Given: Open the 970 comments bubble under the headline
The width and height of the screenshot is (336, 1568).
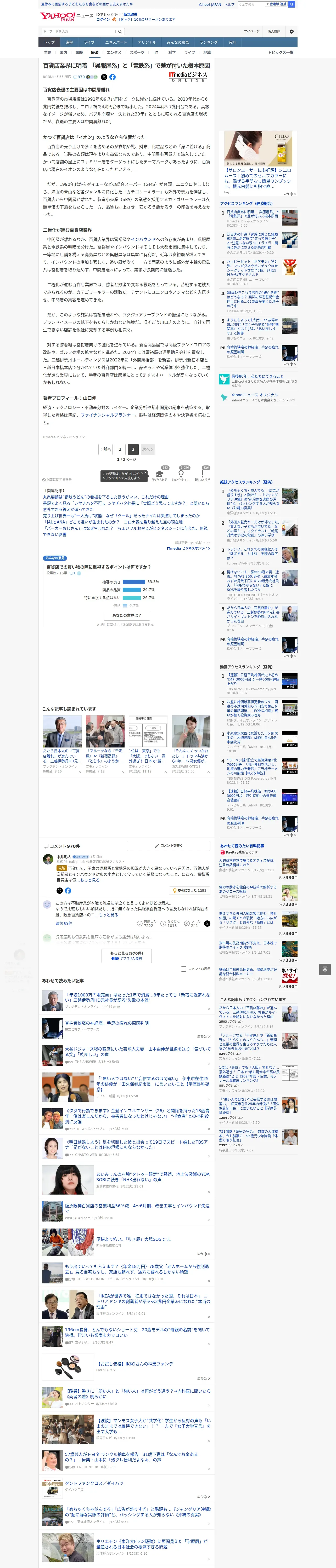Looking at the screenshot, I should coord(80,77).
